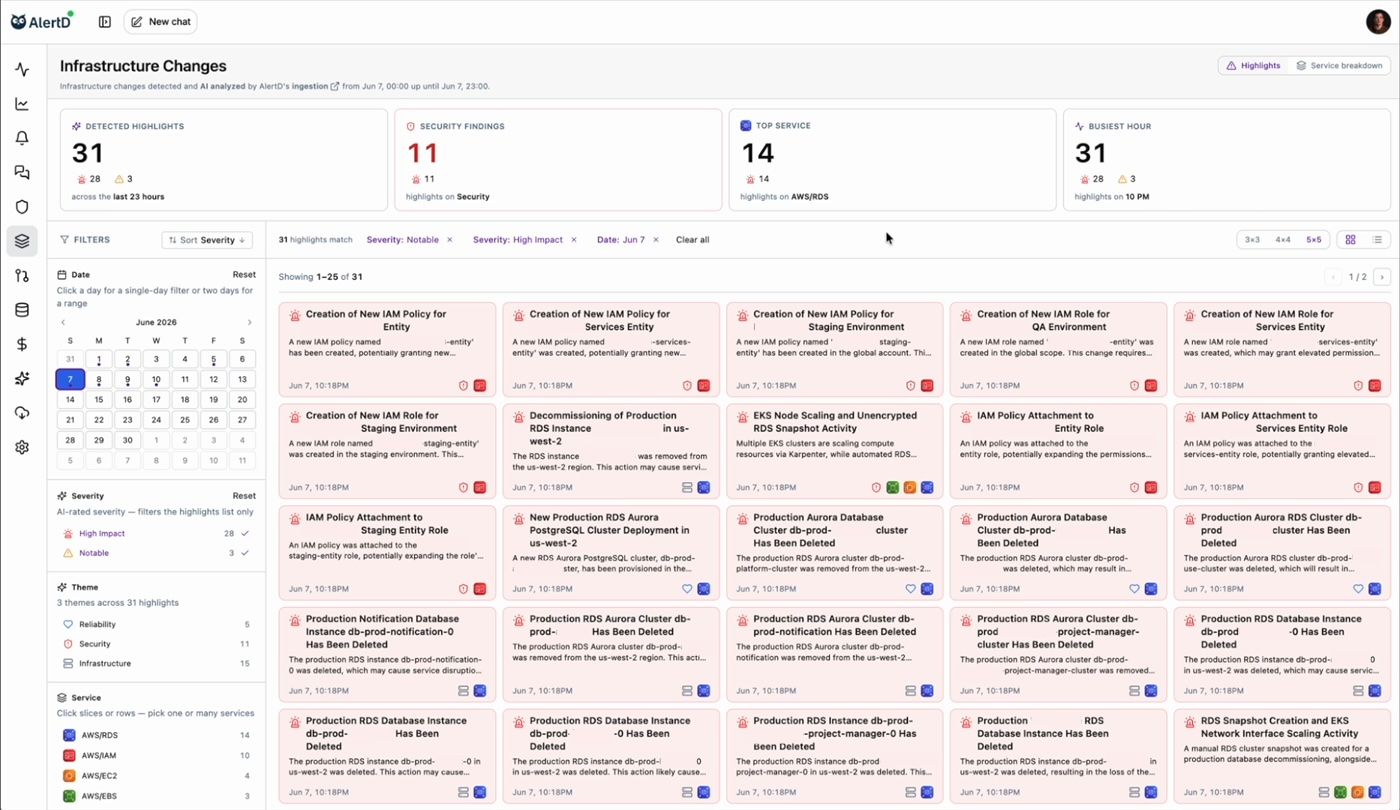Open the Sort Severity dropdown
This screenshot has width=1400, height=810.
[207, 240]
